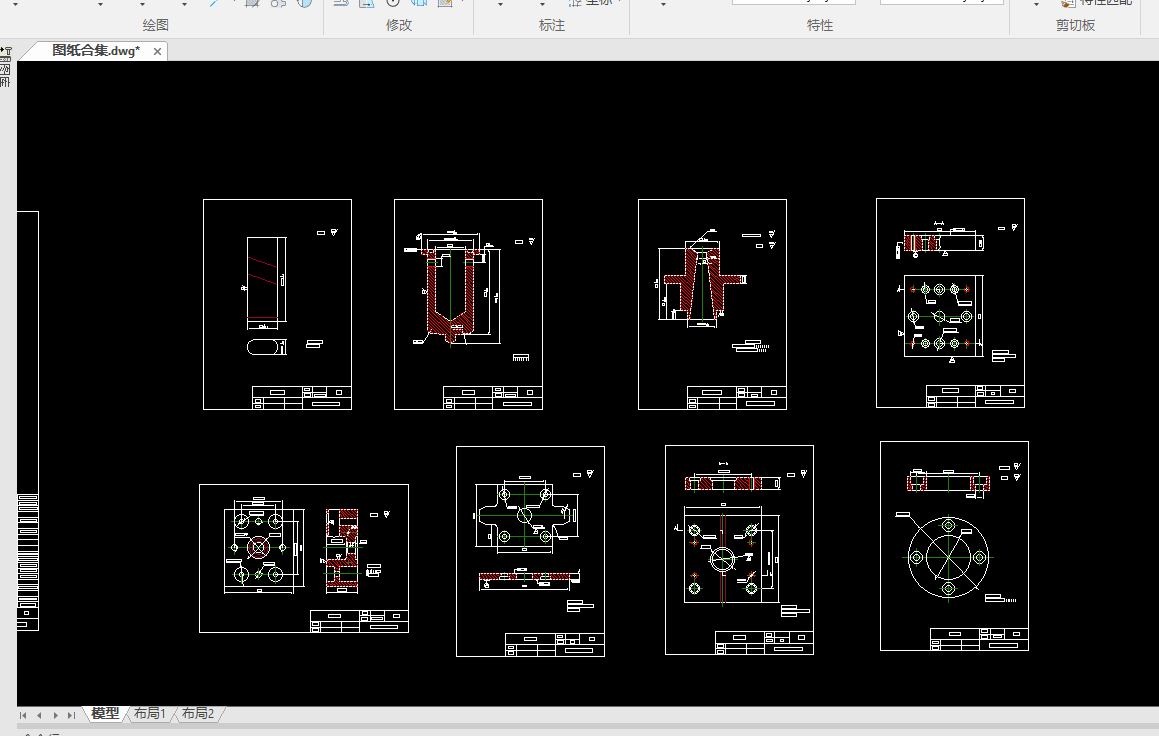Select the square plate with eight holes drawing
Viewport: 1159px width, 736px height.
(x=951, y=303)
